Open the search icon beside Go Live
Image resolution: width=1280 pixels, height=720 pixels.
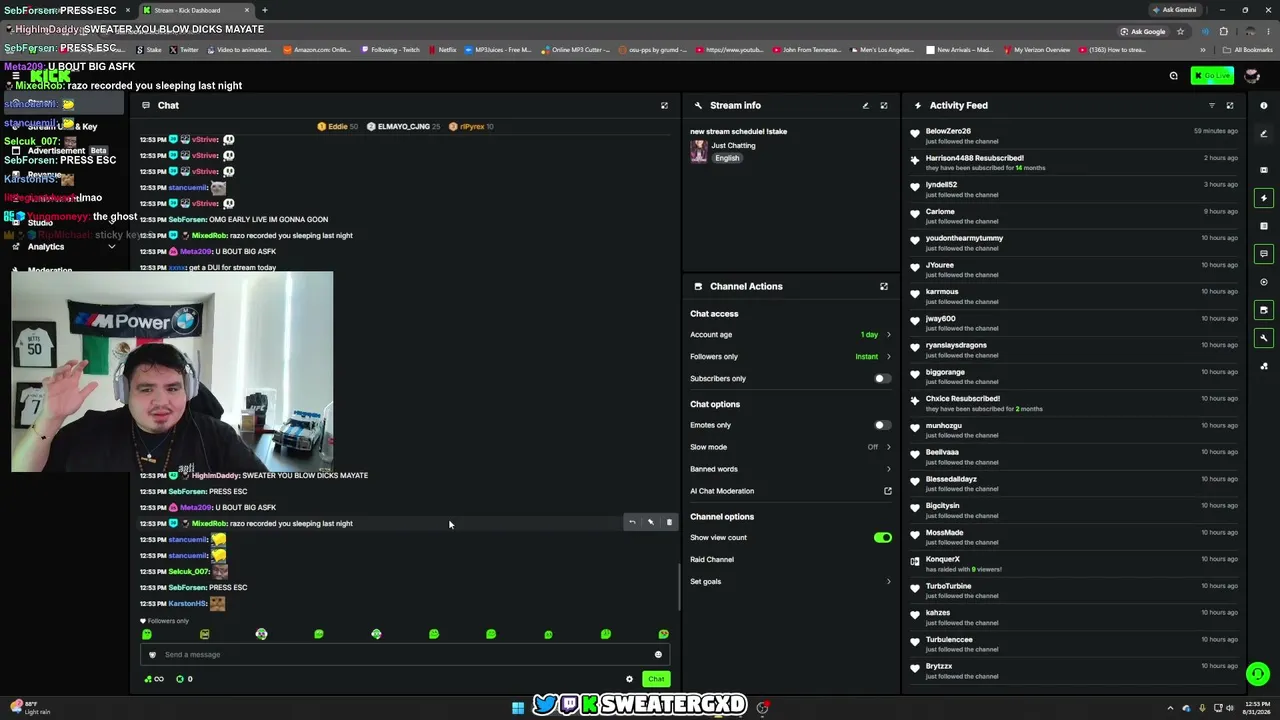(x=1174, y=76)
